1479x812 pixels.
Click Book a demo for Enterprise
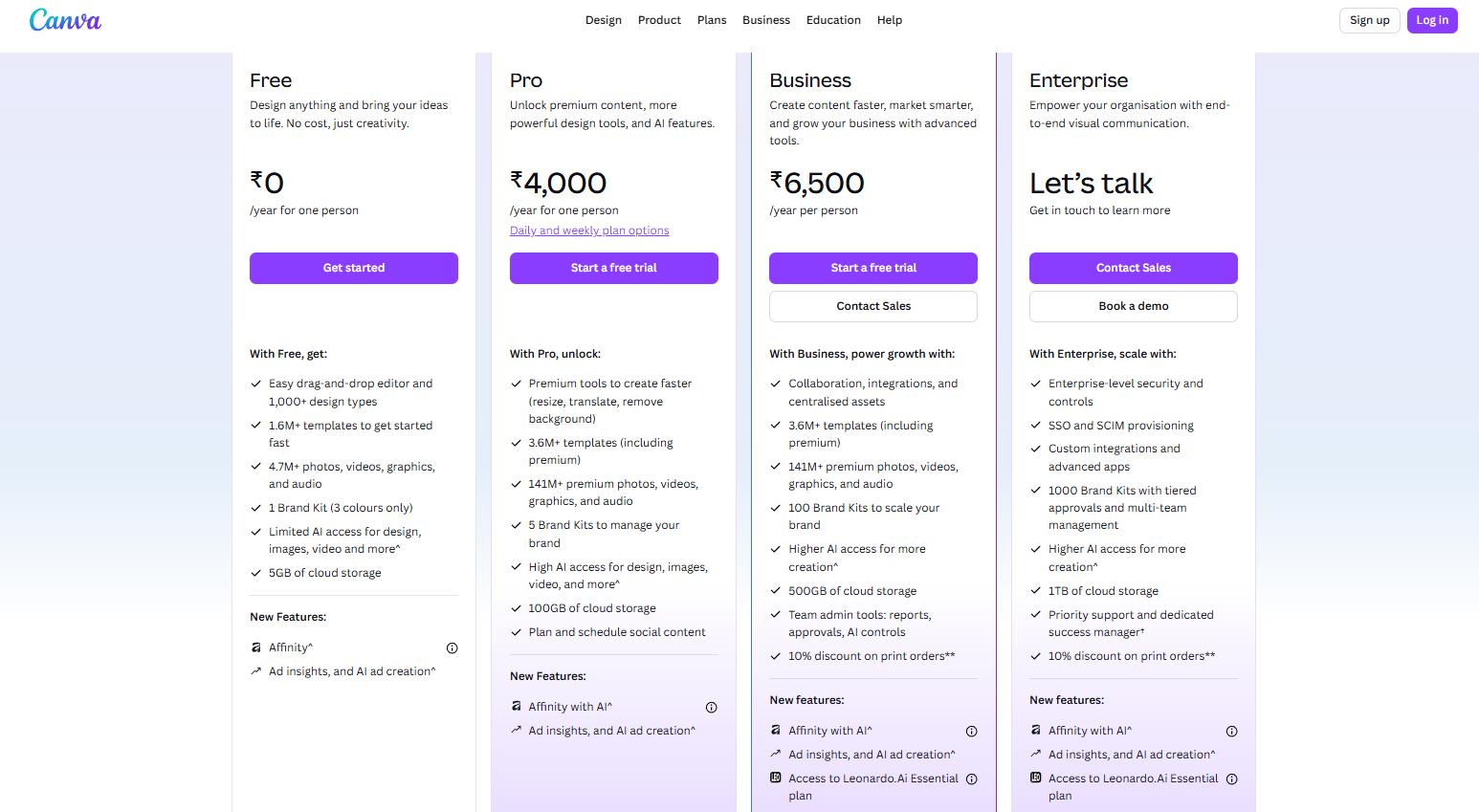(x=1133, y=306)
